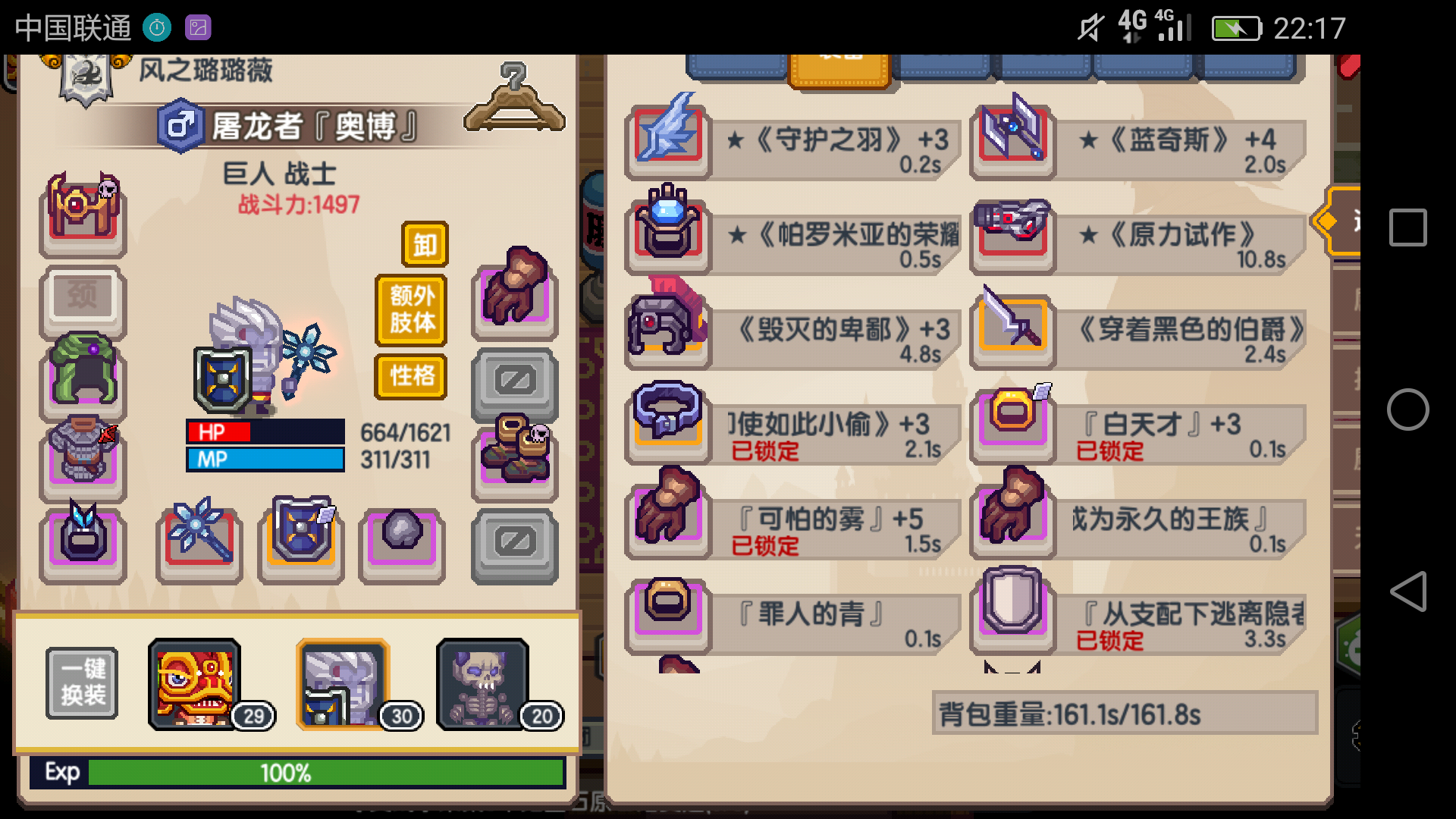Open the 性格 personality button
1456x819 pixels.
pyautogui.click(x=411, y=376)
